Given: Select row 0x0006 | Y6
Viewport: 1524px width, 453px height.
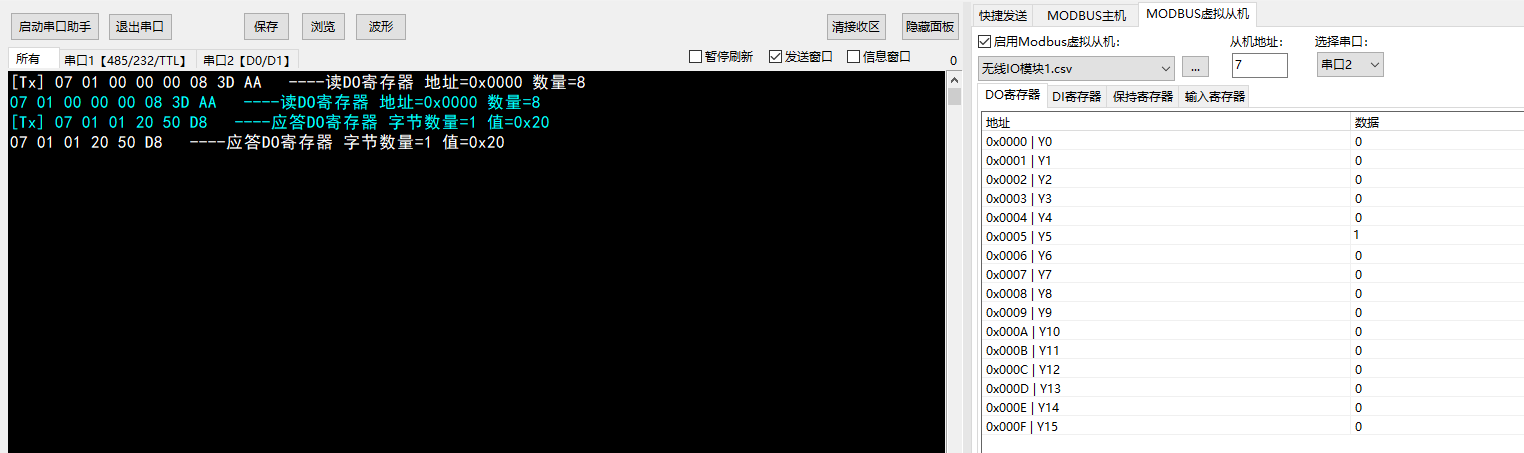Looking at the screenshot, I should click(x=1252, y=255).
